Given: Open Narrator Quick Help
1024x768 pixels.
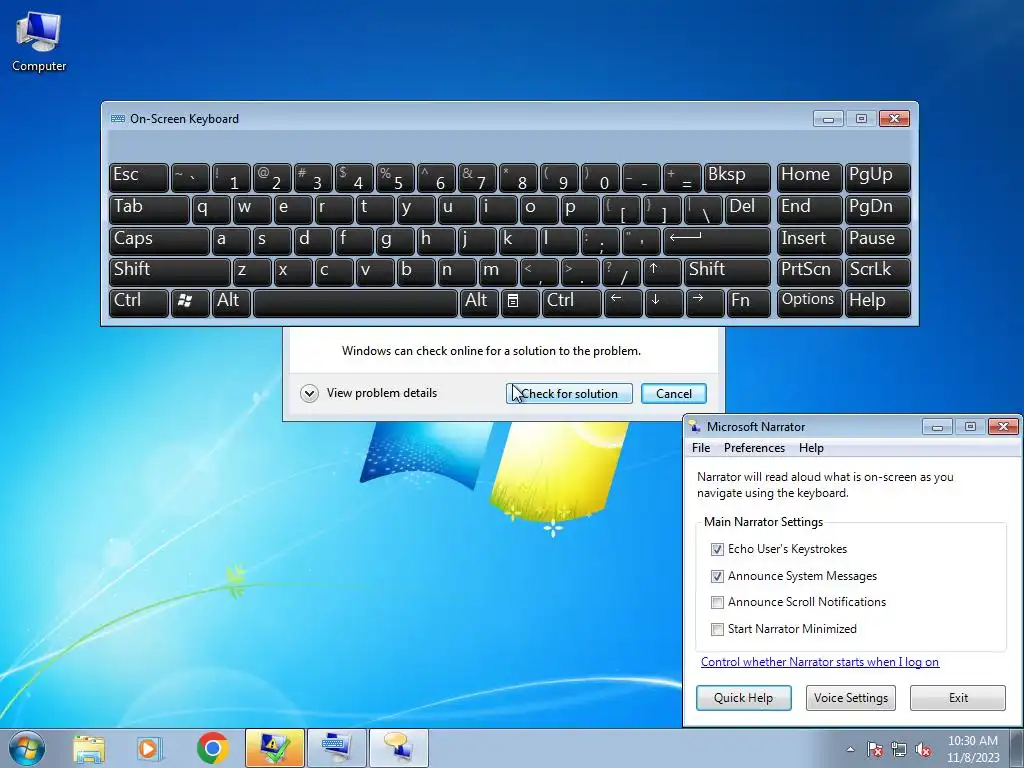Looking at the screenshot, I should 743,697.
